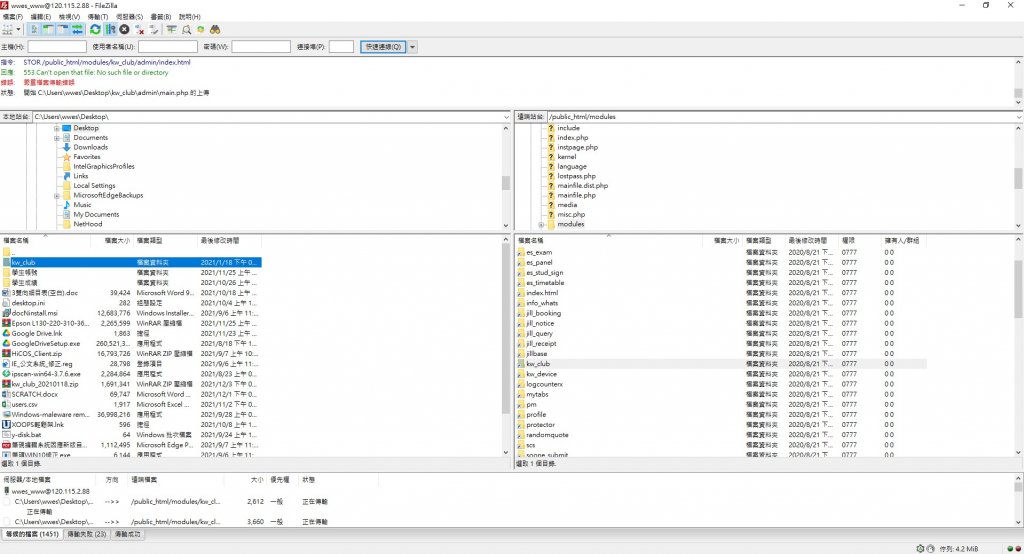Viewport: 1024px width, 554px height.
Task: Select the remote randomquote folder
Action: pos(721,435)
